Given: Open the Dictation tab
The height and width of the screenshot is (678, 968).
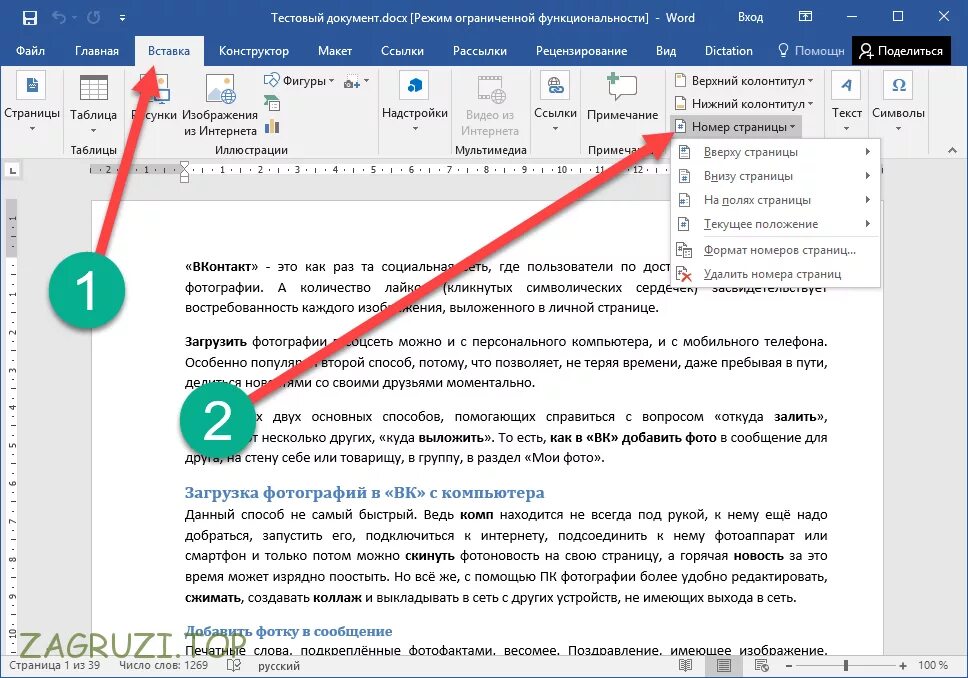Looking at the screenshot, I should point(728,51).
